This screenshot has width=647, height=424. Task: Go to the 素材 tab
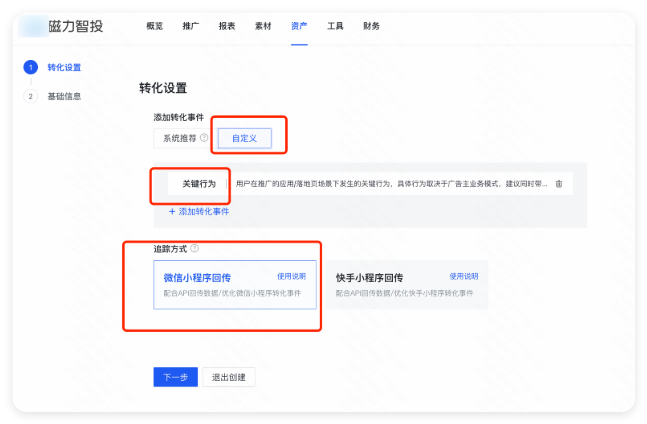click(263, 26)
